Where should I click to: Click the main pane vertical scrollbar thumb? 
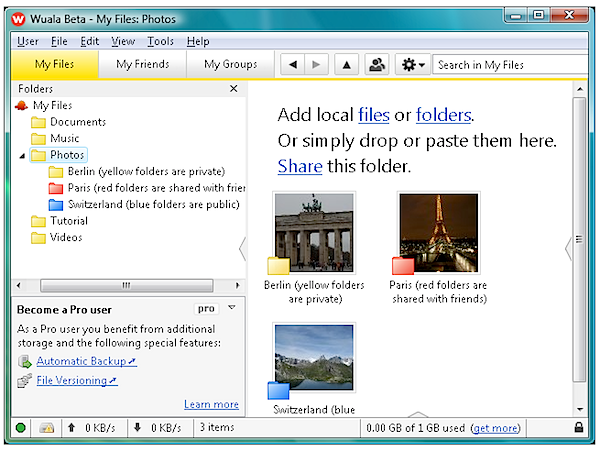click(579, 239)
